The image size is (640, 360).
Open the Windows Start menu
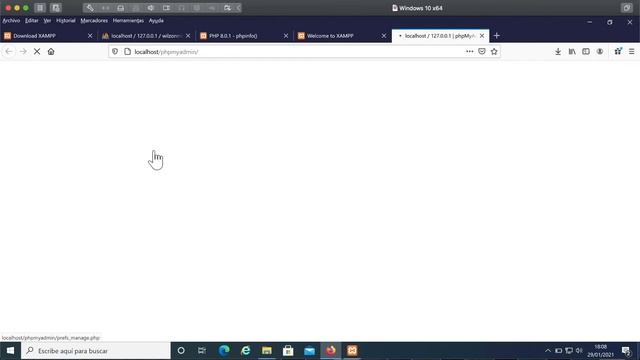(10, 351)
